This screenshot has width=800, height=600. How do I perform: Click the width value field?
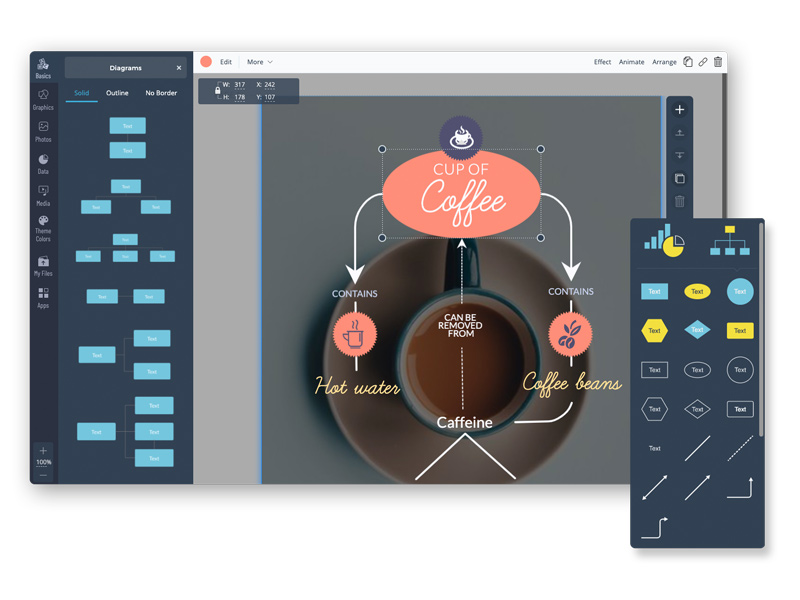click(239, 85)
